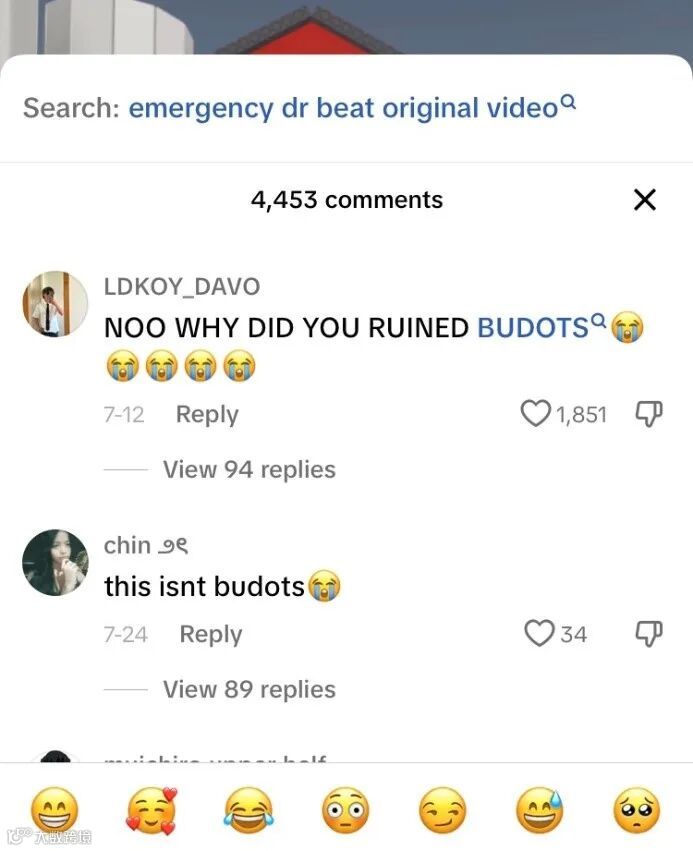Open search for emergency dr beat original video
The width and height of the screenshot is (693, 851).
(352, 107)
